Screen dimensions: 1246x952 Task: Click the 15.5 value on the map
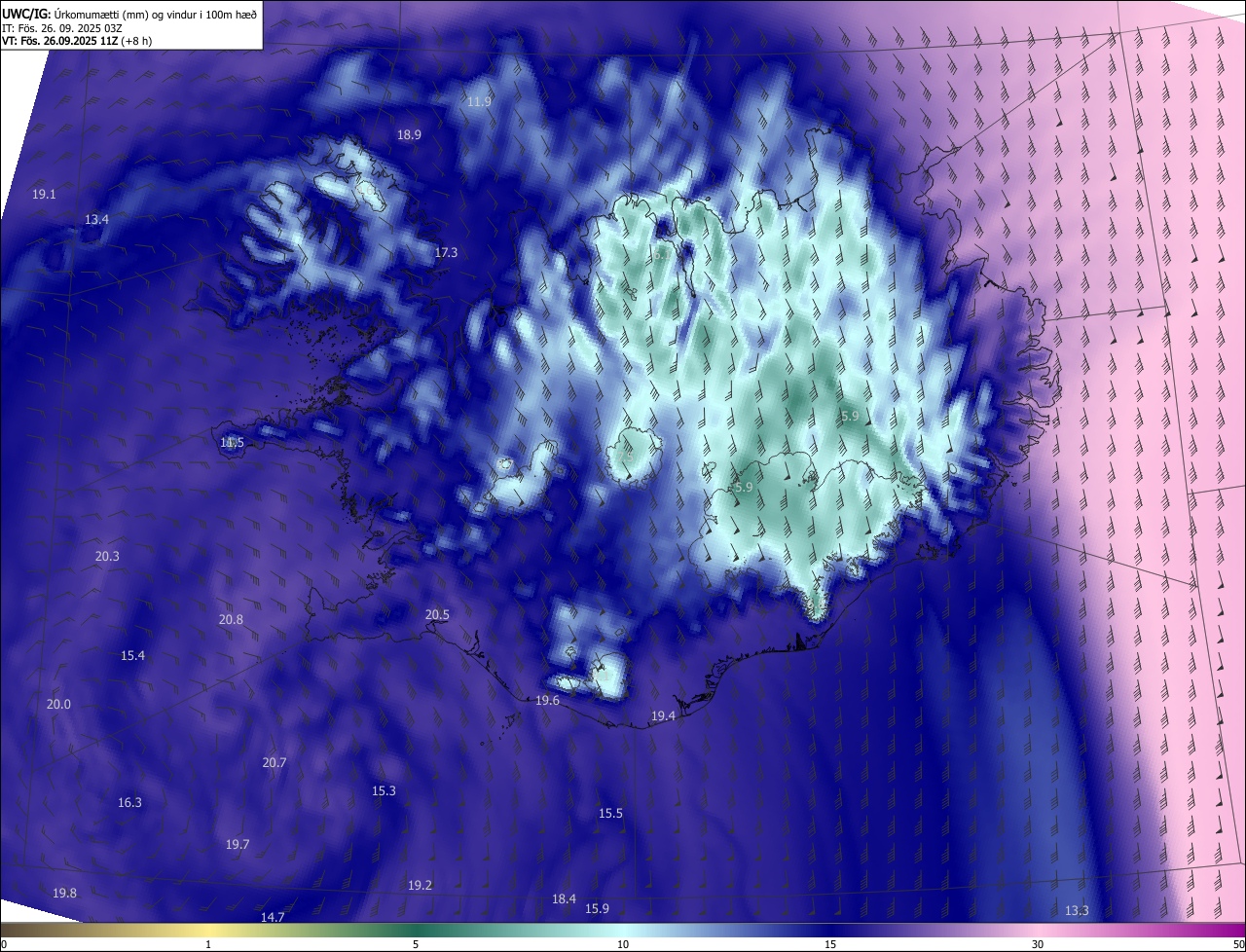pyautogui.click(x=610, y=814)
